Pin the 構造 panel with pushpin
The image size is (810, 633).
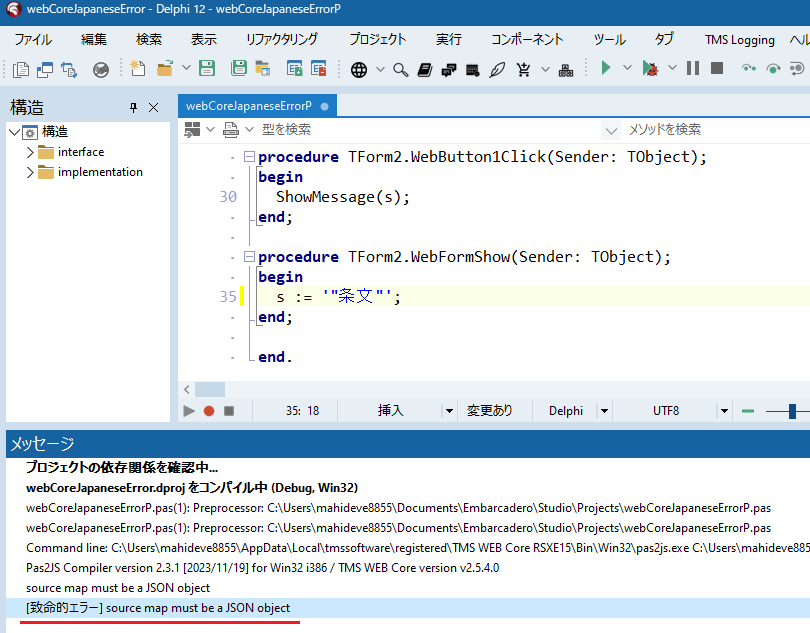(133, 107)
